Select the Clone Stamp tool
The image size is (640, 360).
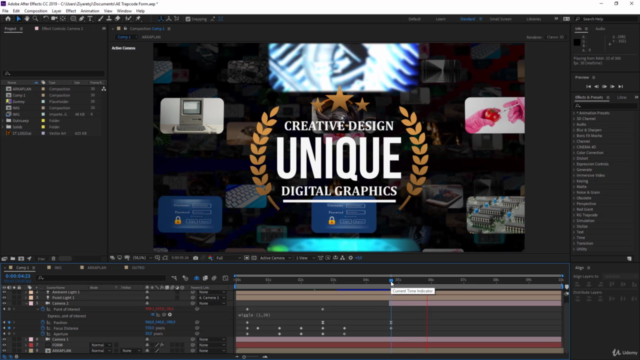coord(109,19)
